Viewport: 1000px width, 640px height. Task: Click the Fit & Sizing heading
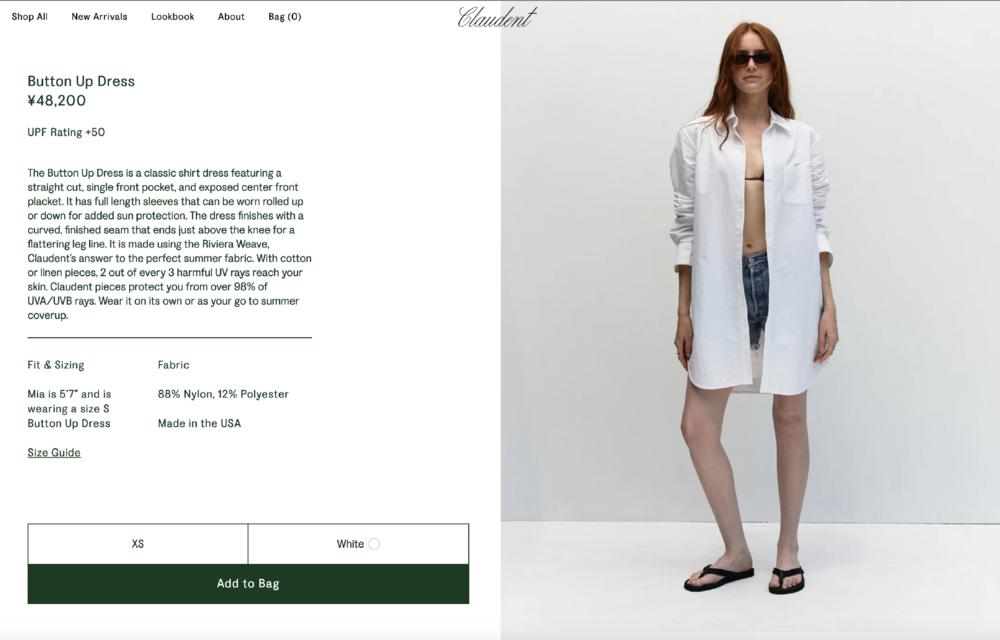[x=55, y=365]
